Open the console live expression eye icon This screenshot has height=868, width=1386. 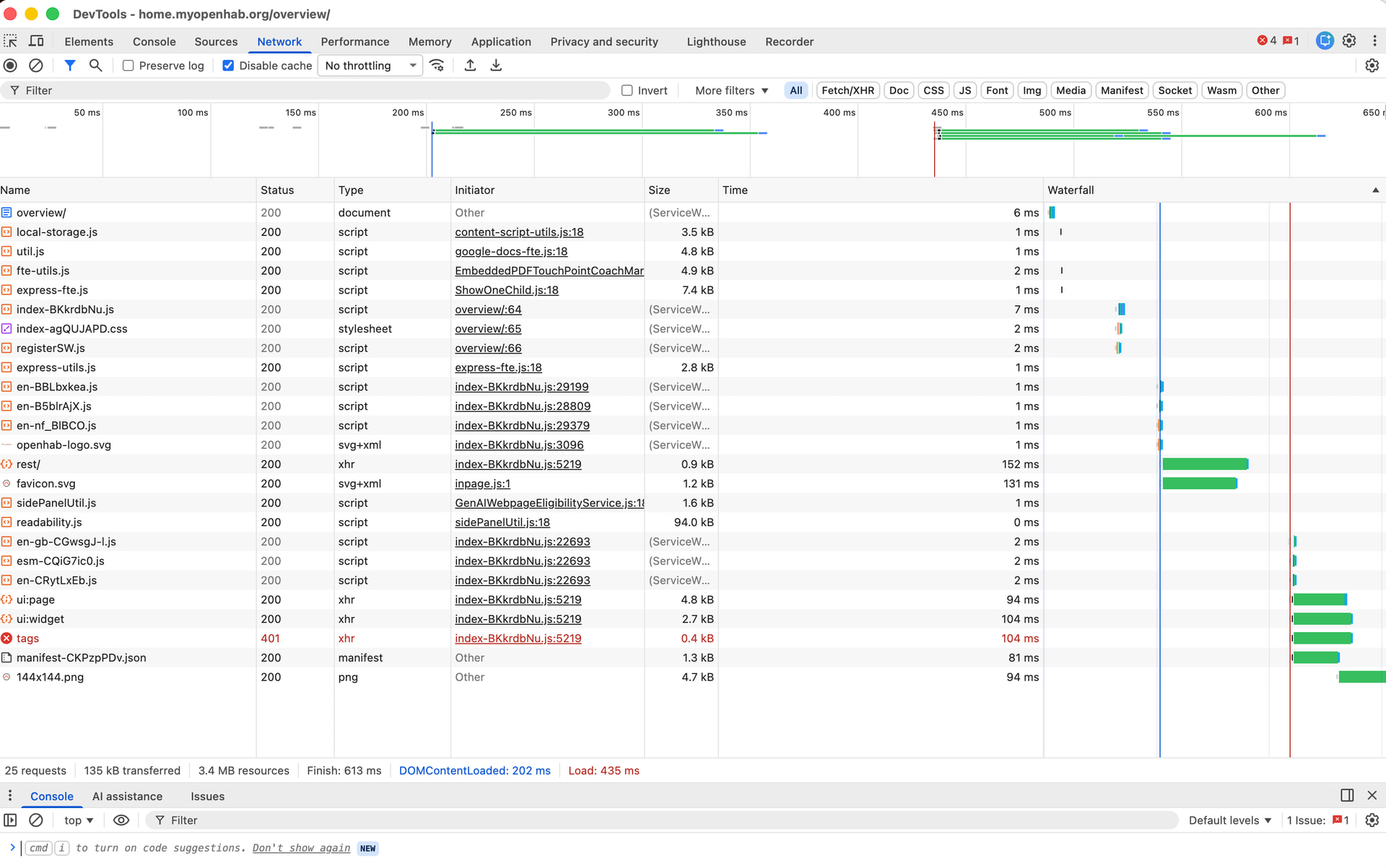121,820
